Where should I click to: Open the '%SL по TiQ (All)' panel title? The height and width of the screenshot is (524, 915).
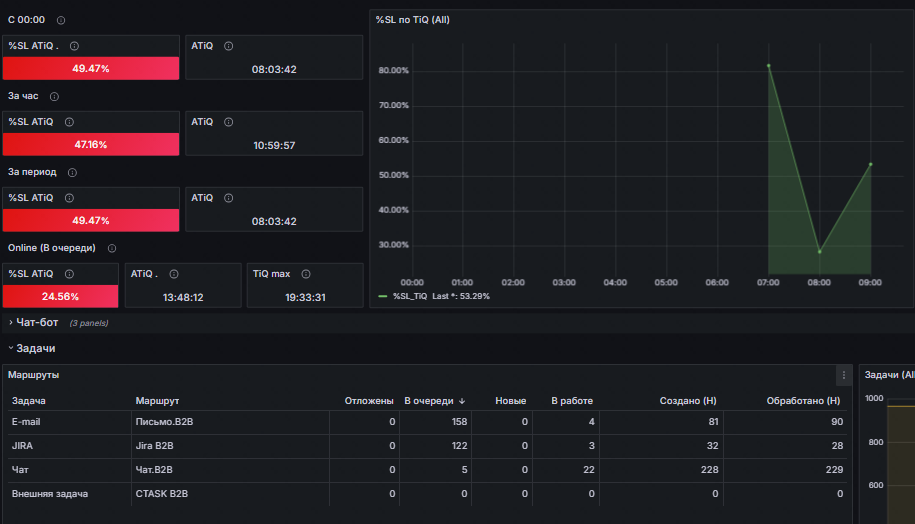[413, 20]
